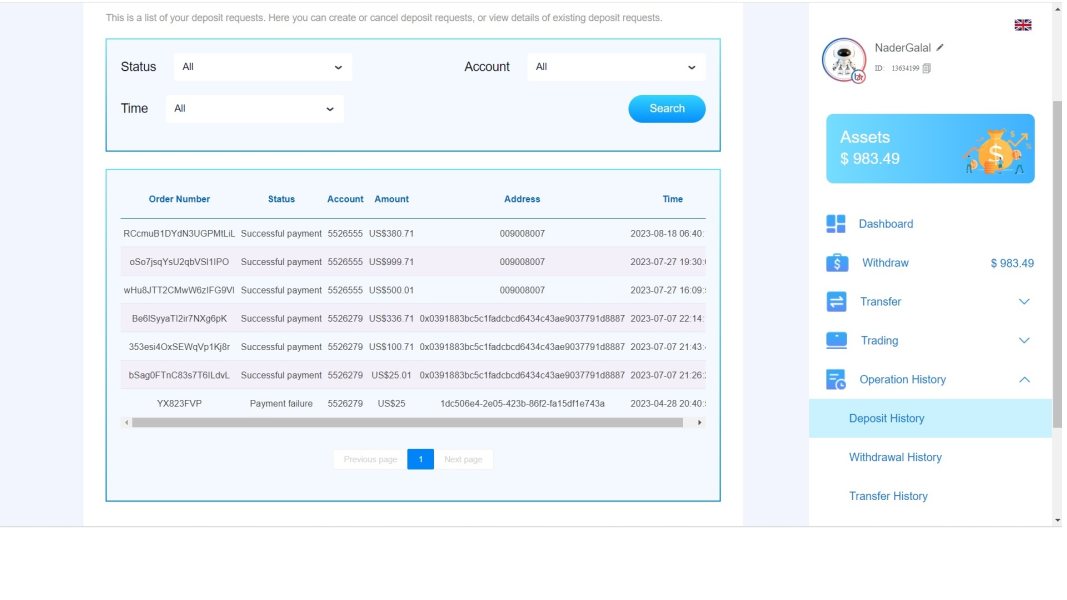Image resolution: width=1067 pixels, height=600 pixels.
Task: Open Withdraw menu item
Action: 885,263
